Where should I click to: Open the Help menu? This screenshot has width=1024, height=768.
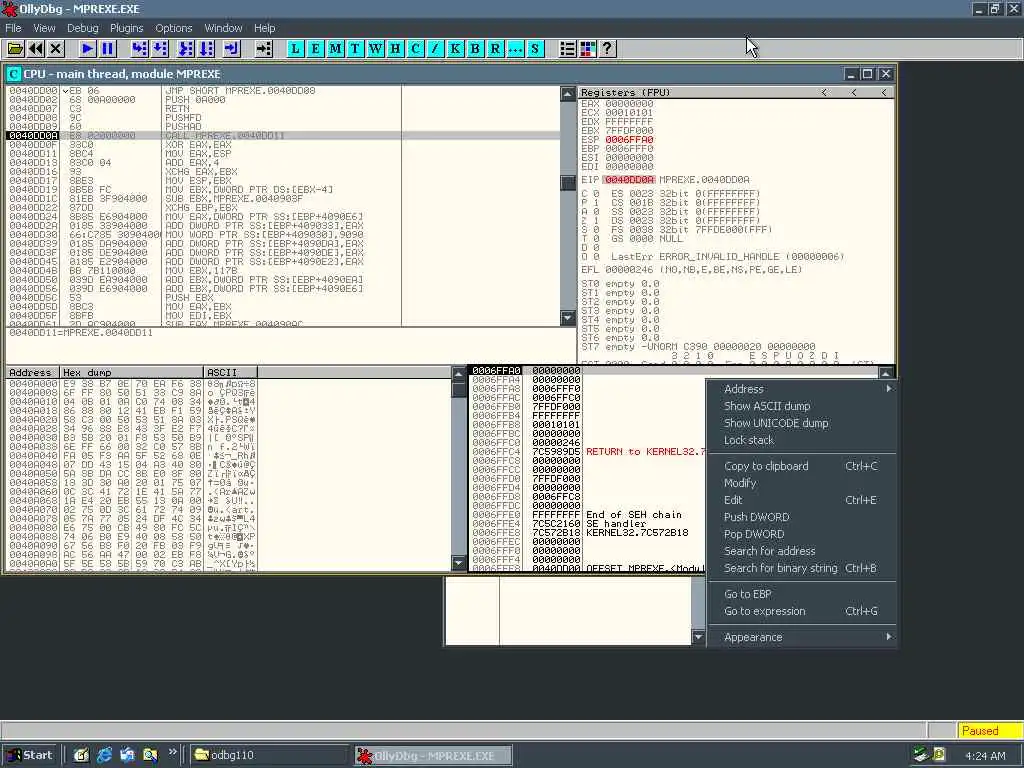pyautogui.click(x=264, y=28)
